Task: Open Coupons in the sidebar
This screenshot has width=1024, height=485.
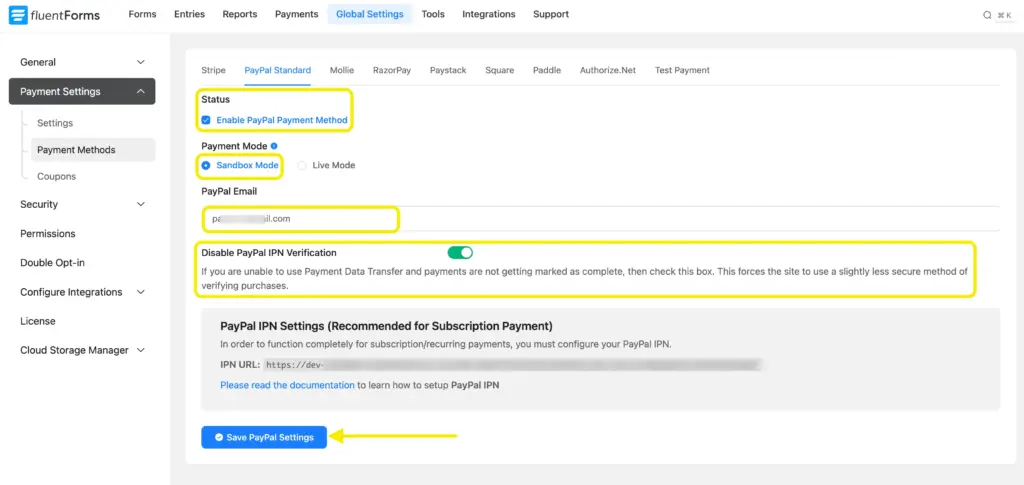Action: point(56,177)
